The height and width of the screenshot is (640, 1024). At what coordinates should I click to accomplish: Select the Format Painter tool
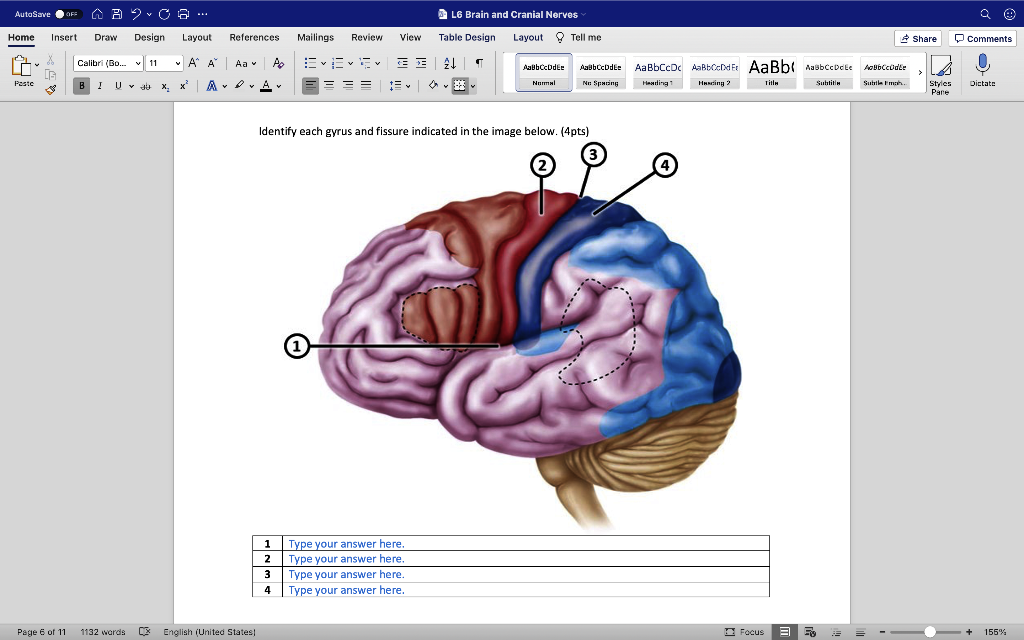click(x=51, y=88)
